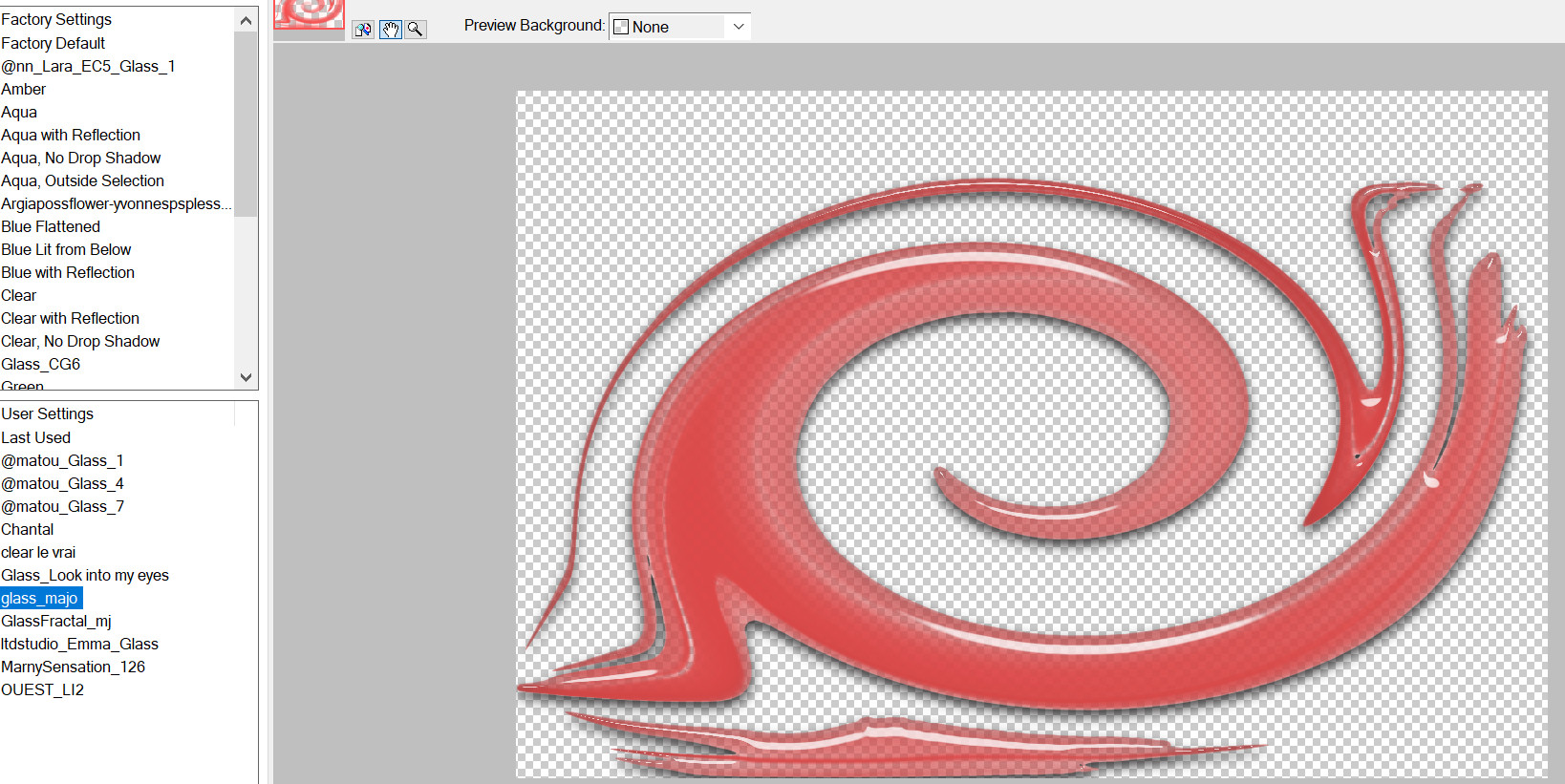
Task: Select the Amber factory preset
Action: tap(24, 89)
